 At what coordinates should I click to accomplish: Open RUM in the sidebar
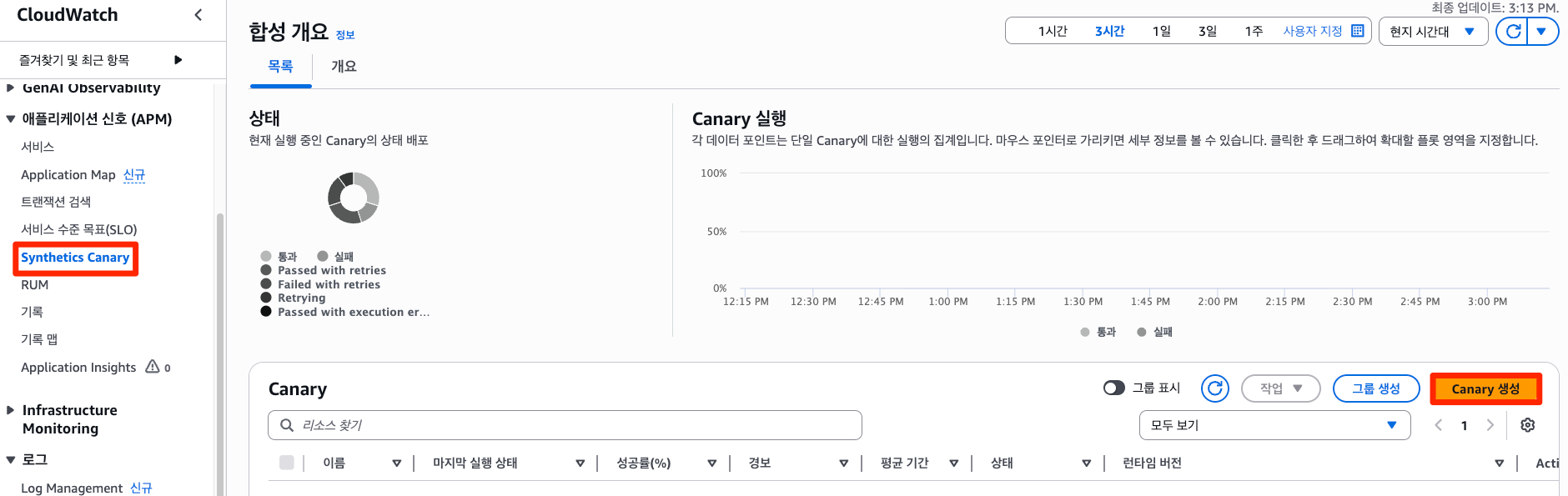pyautogui.click(x=35, y=285)
